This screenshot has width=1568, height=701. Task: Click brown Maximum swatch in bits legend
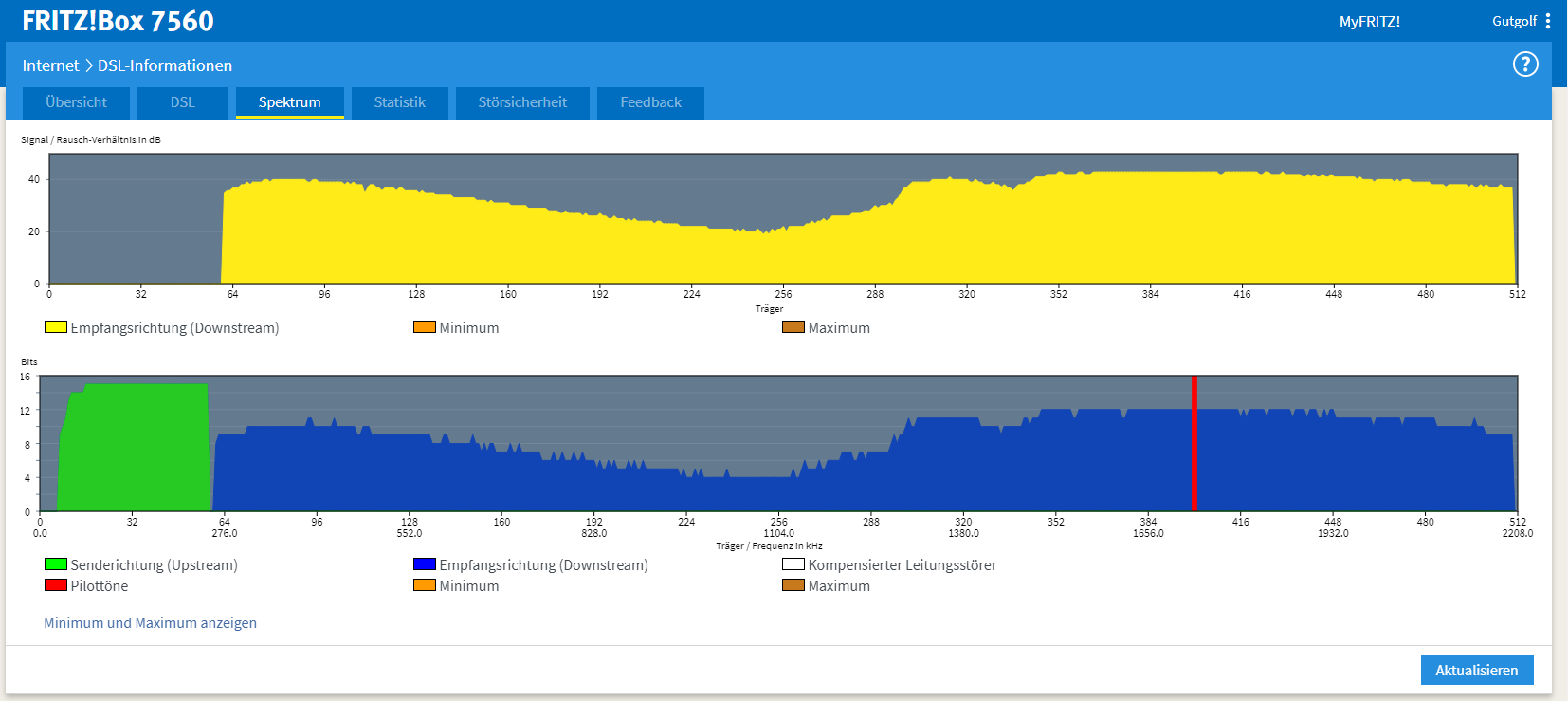[793, 585]
